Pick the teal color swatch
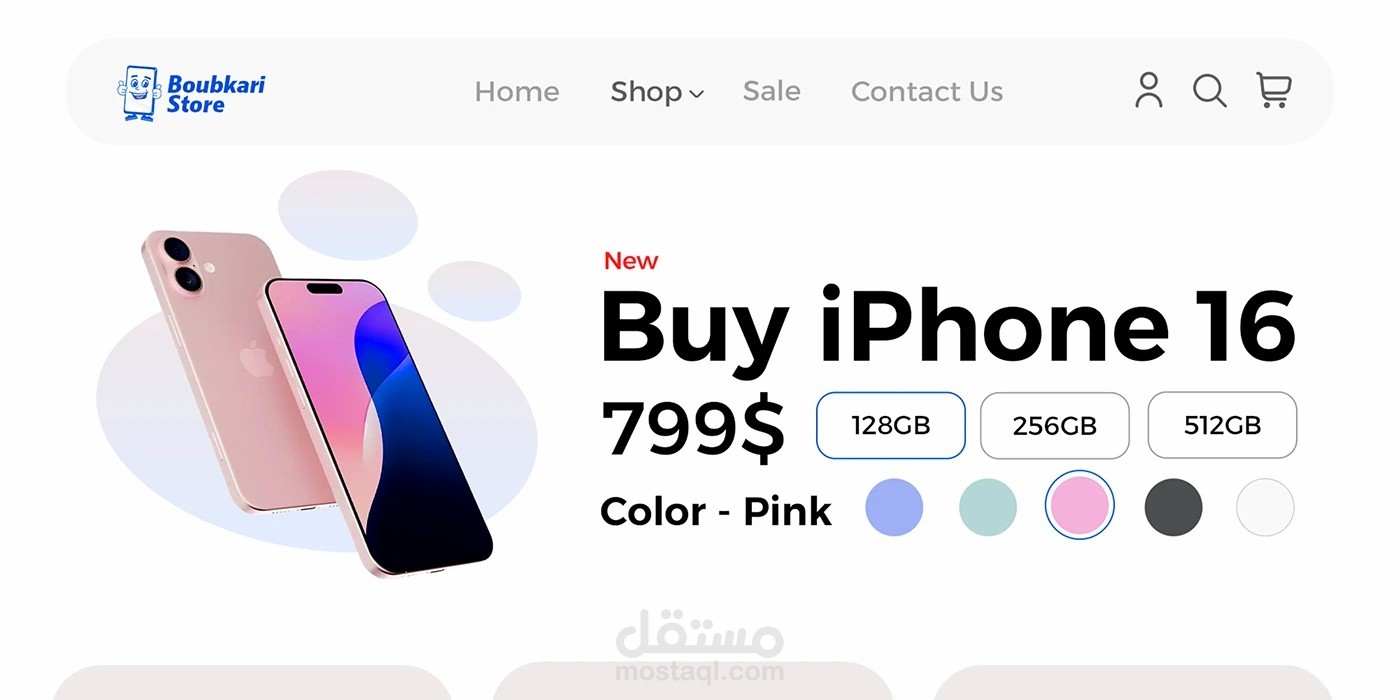 tap(988, 507)
